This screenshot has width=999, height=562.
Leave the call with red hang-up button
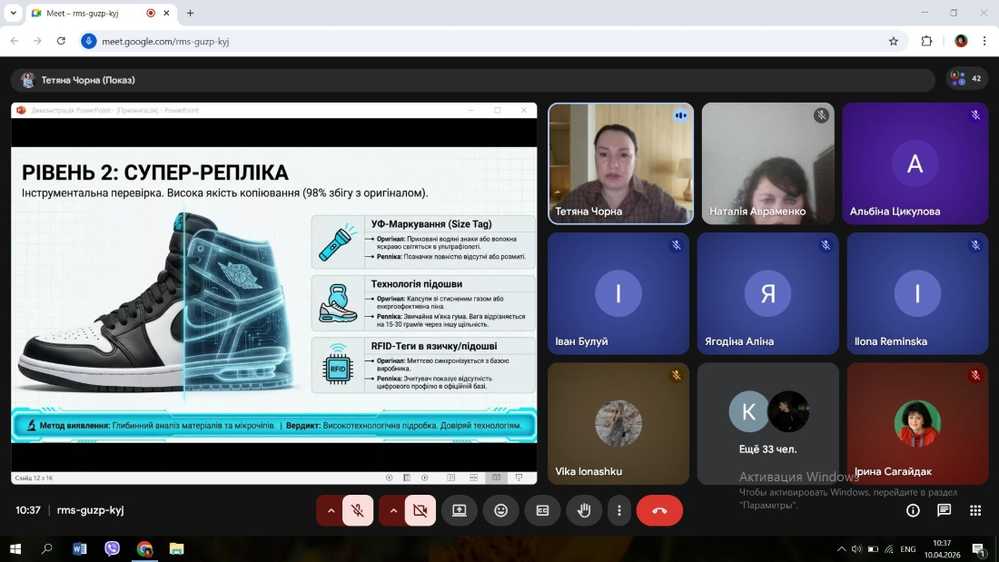click(659, 510)
